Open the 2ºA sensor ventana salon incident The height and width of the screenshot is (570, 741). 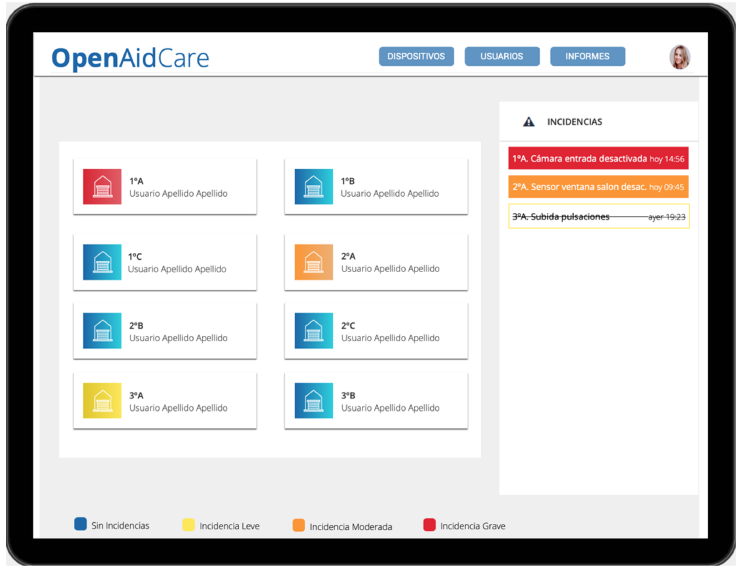click(598, 187)
